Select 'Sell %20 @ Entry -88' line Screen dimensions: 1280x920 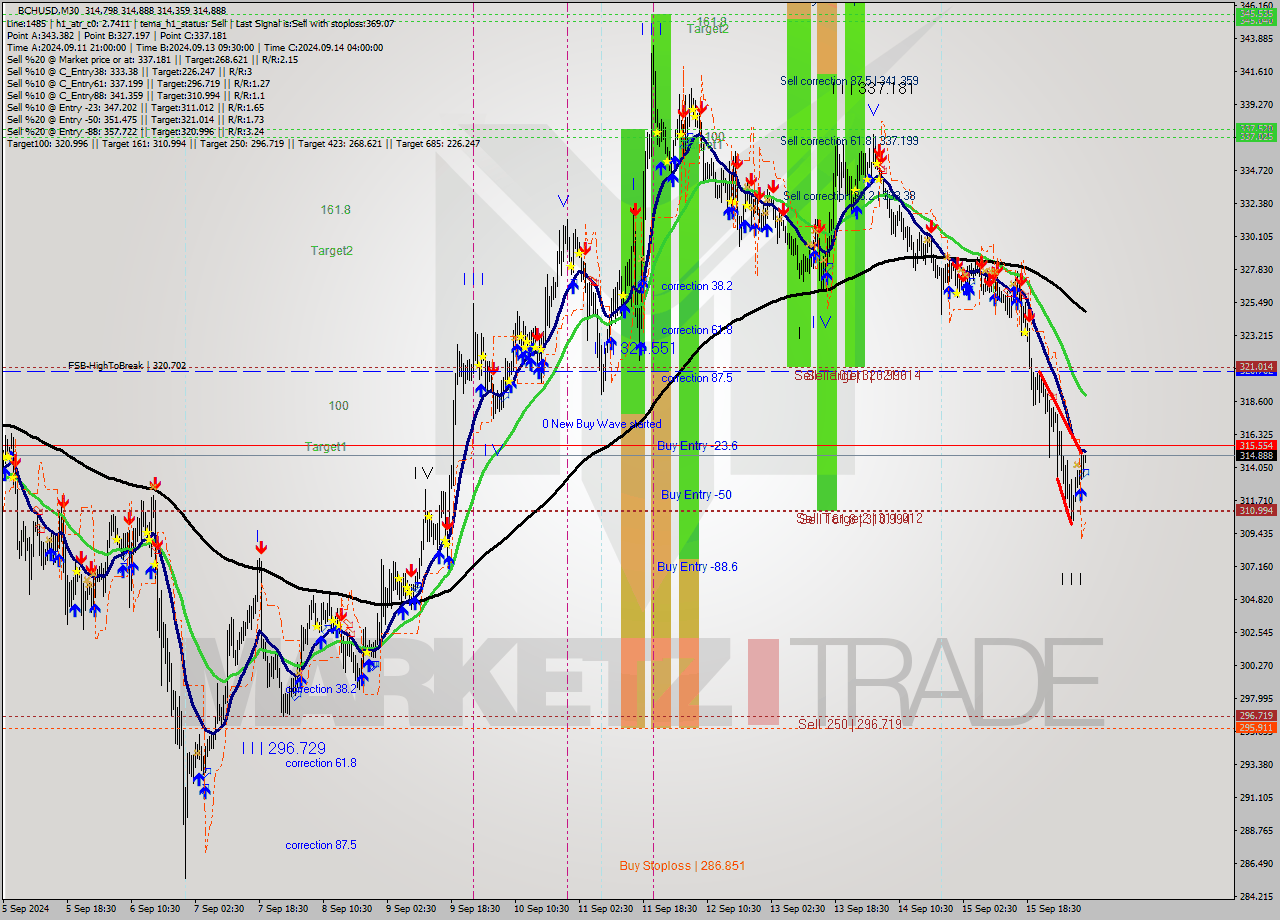pos(135,131)
